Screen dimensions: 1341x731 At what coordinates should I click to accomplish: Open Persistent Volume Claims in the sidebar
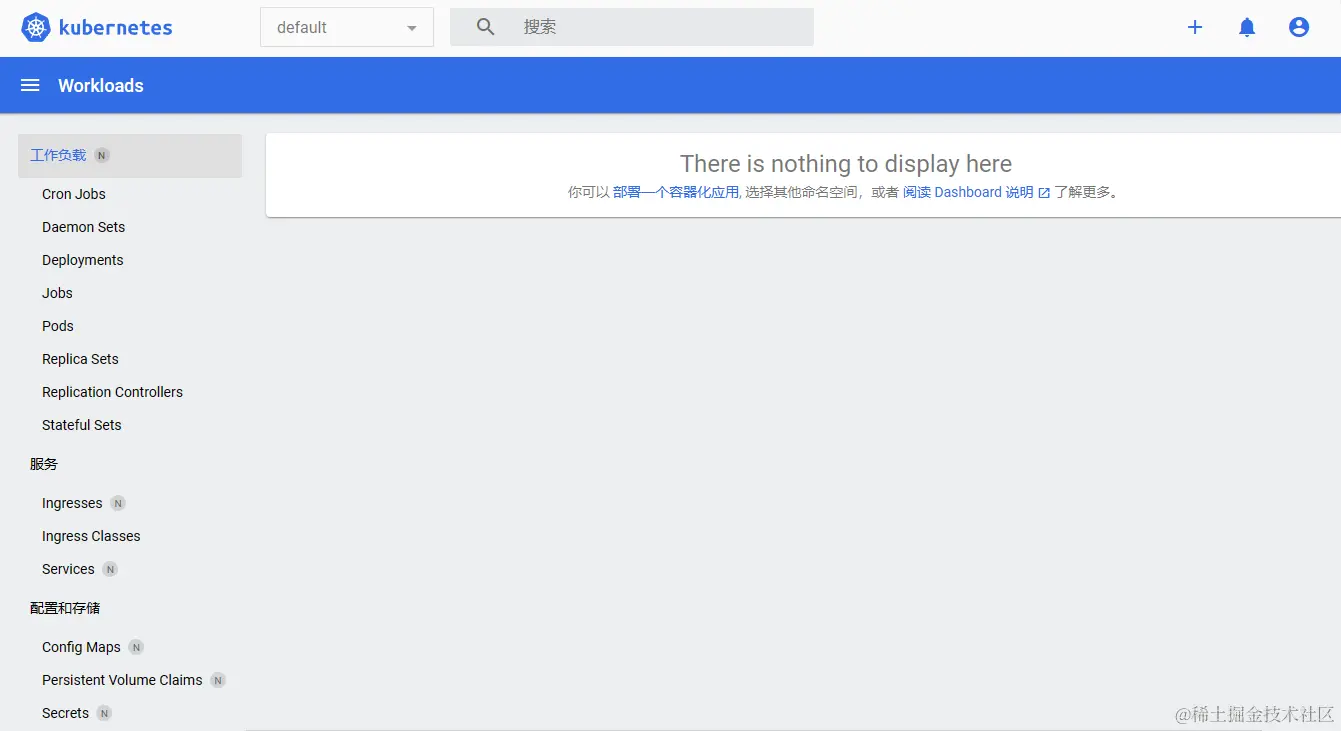pos(122,680)
